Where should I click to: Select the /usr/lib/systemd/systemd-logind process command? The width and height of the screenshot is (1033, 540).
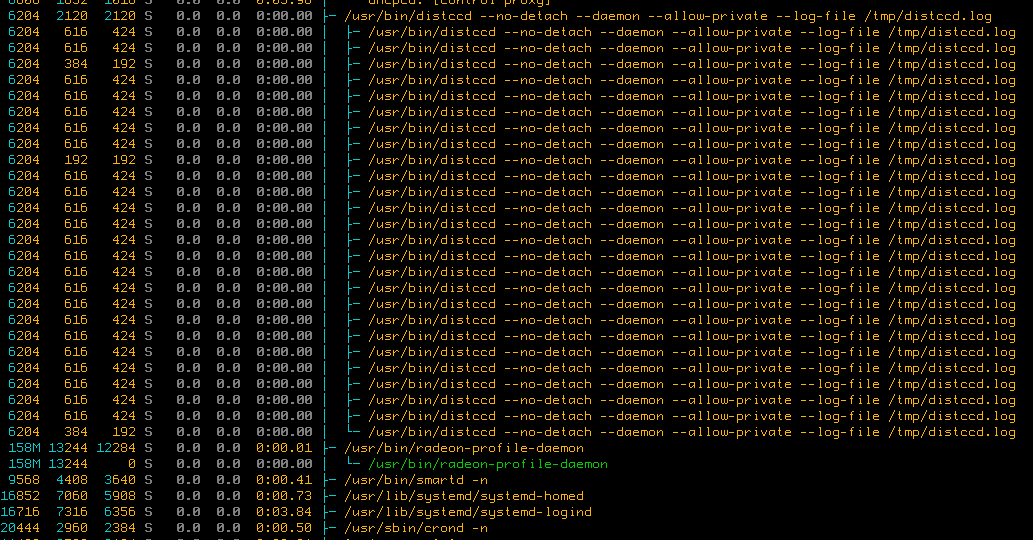(x=468, y=512)
